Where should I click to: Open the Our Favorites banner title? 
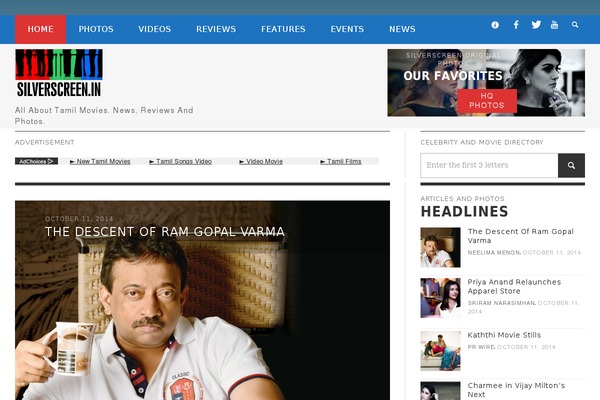click(453, 76)
